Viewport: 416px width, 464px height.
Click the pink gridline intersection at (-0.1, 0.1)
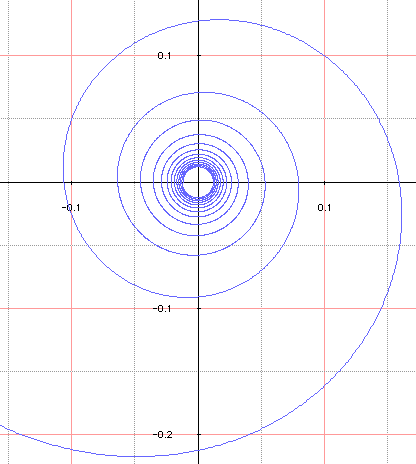72,55
